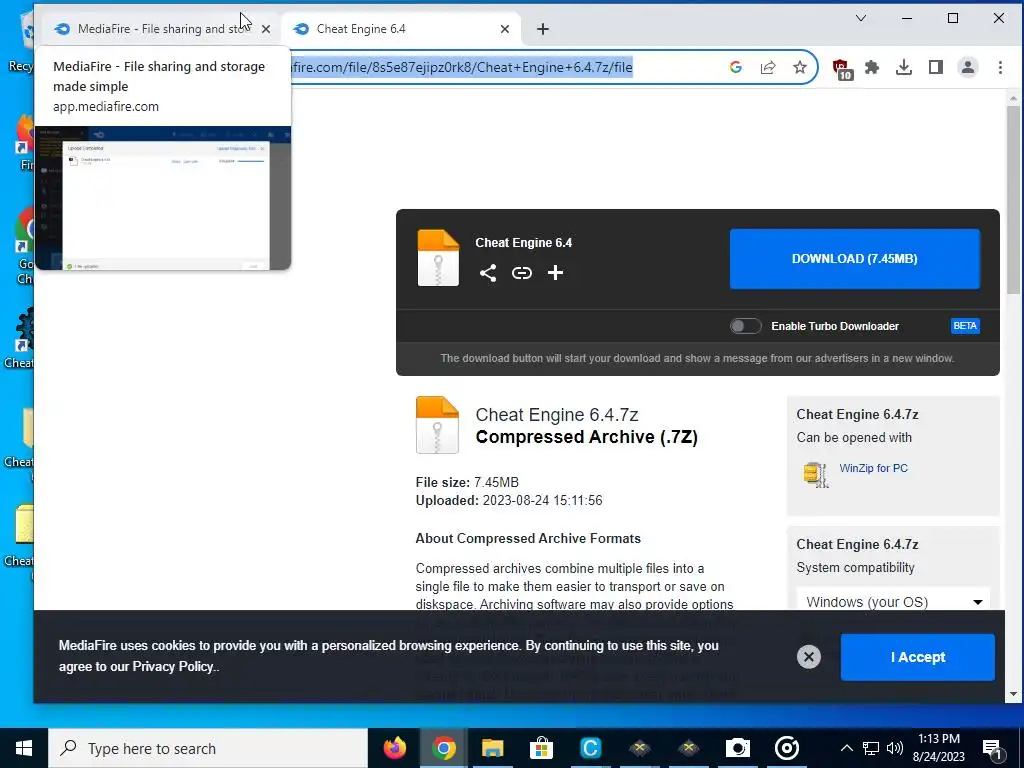Click the plus icon under Cheat Engine 6.4
This screenshot has height=768, width=1024.
click(555, 273)
